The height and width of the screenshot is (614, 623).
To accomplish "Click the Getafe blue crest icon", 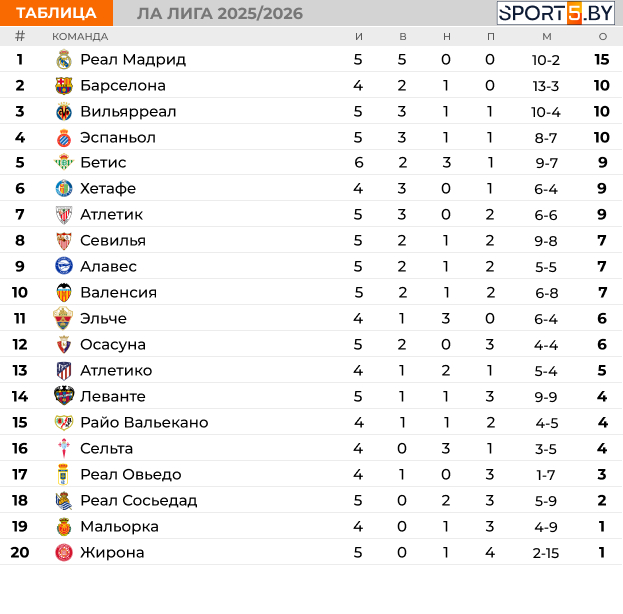I will (64, 188).
